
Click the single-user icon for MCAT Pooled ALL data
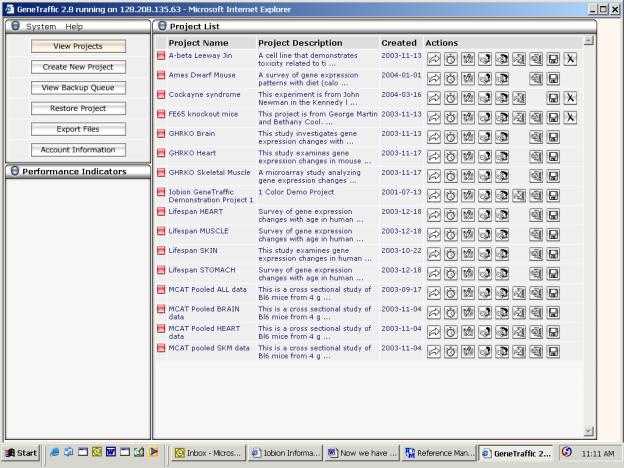(x=485, y=293)
